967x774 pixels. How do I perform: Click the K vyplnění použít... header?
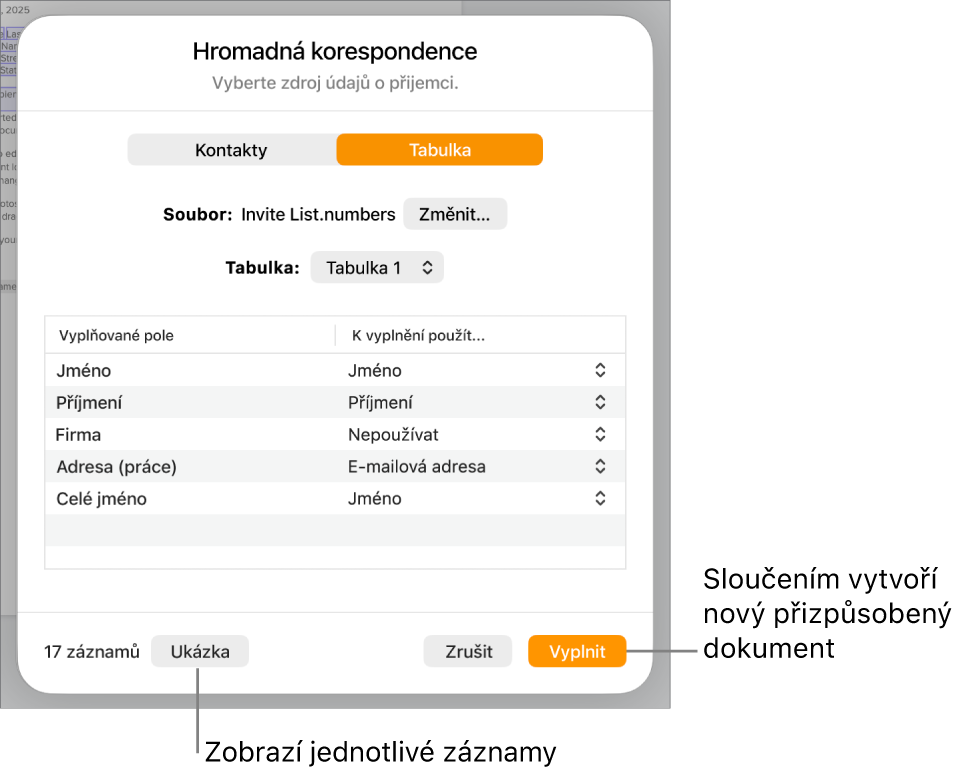418,336
